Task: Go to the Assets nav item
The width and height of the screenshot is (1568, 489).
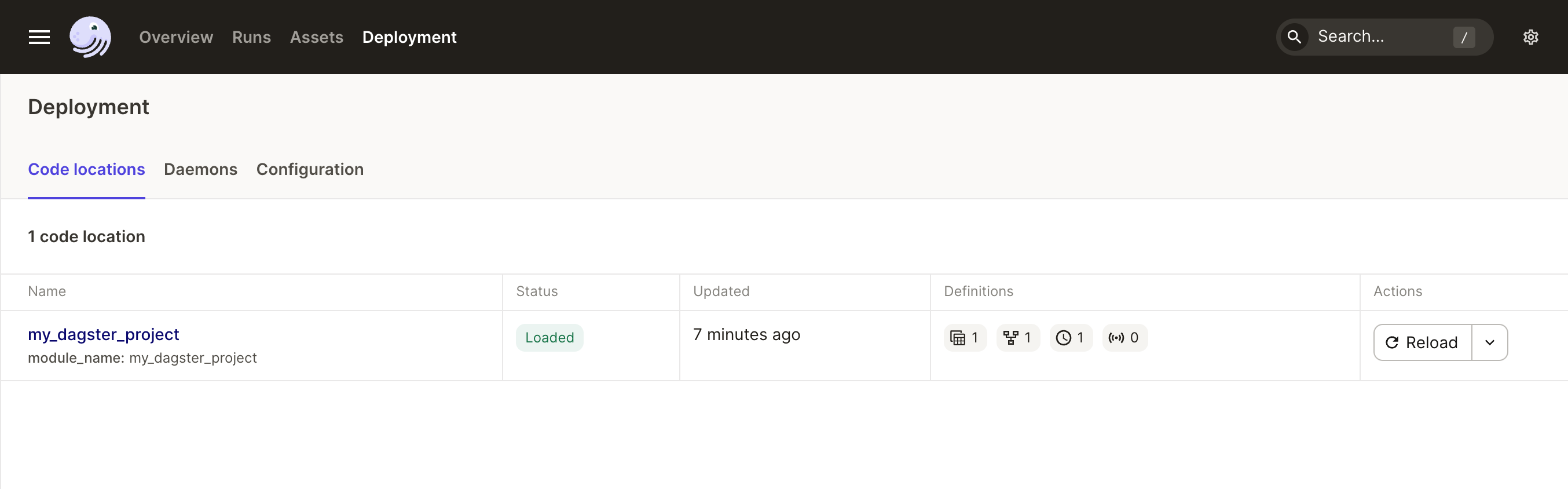Action: pos(317,37)
